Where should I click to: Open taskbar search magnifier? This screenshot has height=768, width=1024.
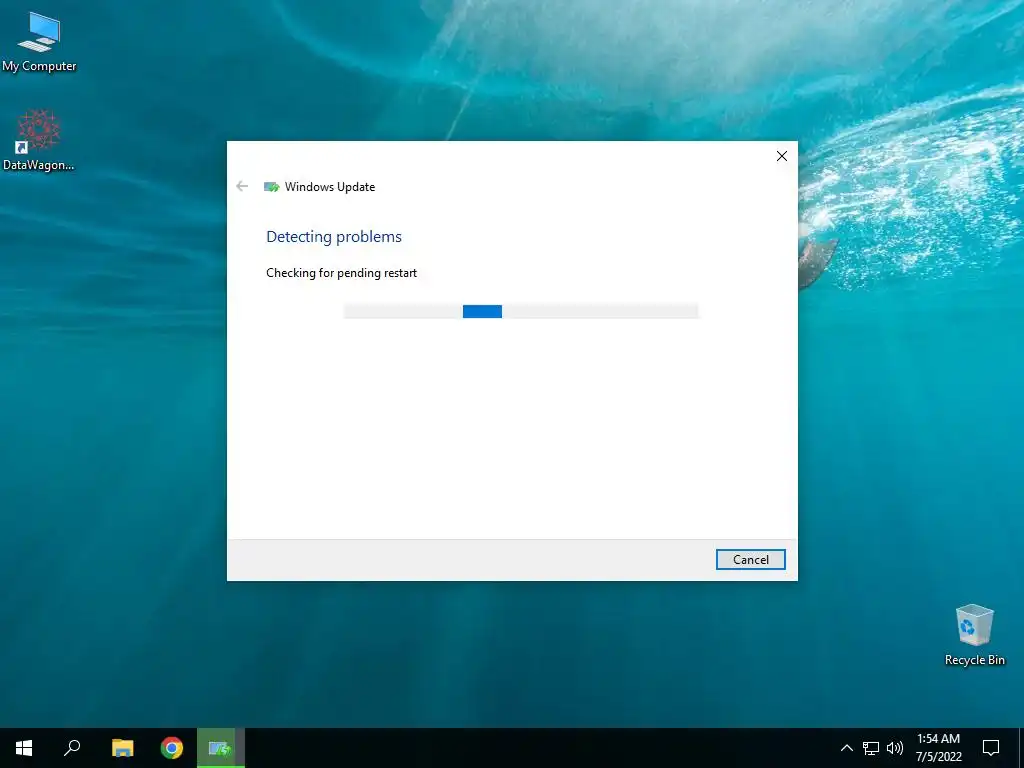click(72, 748)
